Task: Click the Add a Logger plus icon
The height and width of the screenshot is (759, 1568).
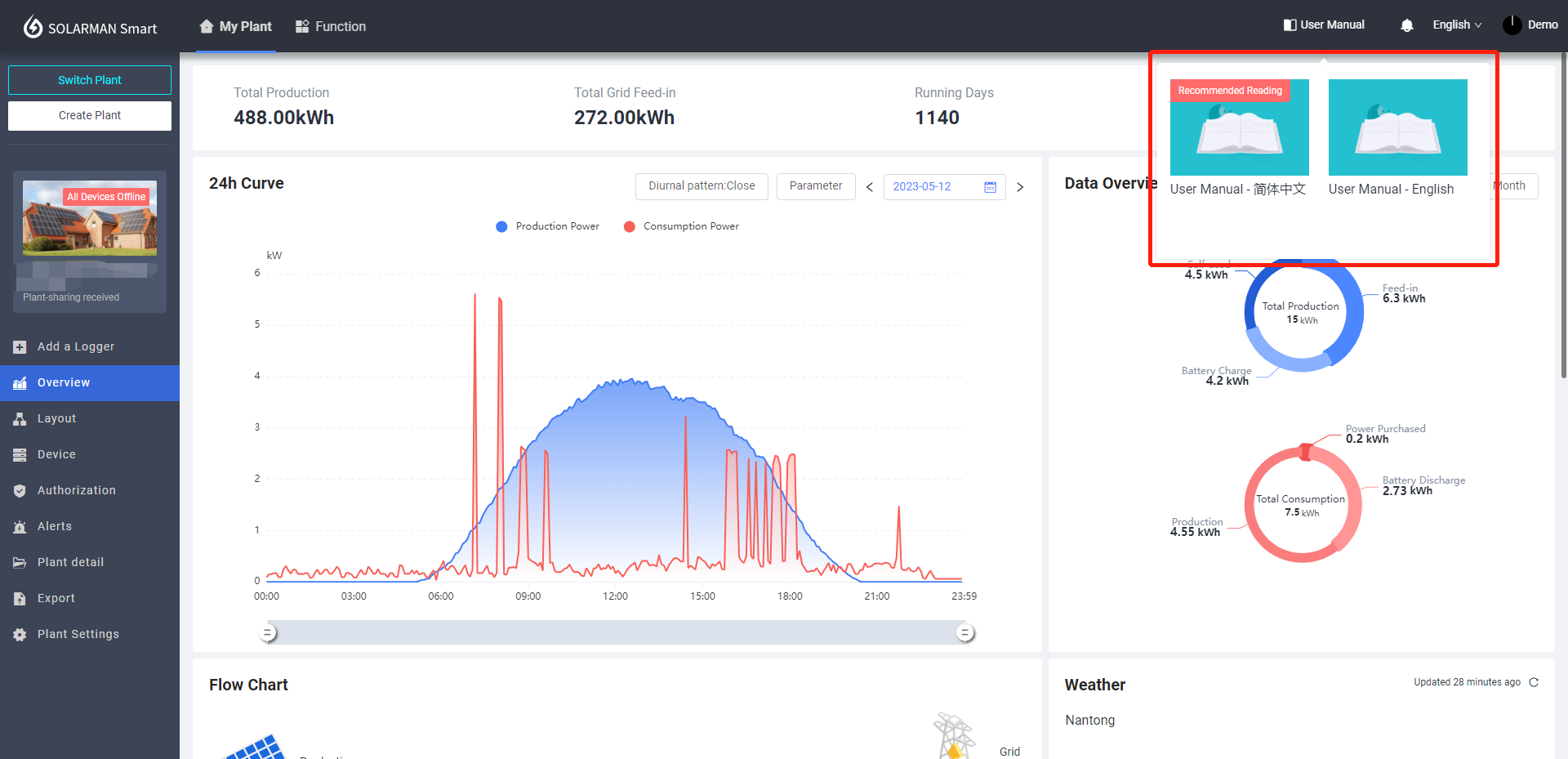Action: (x=20, y=347)
